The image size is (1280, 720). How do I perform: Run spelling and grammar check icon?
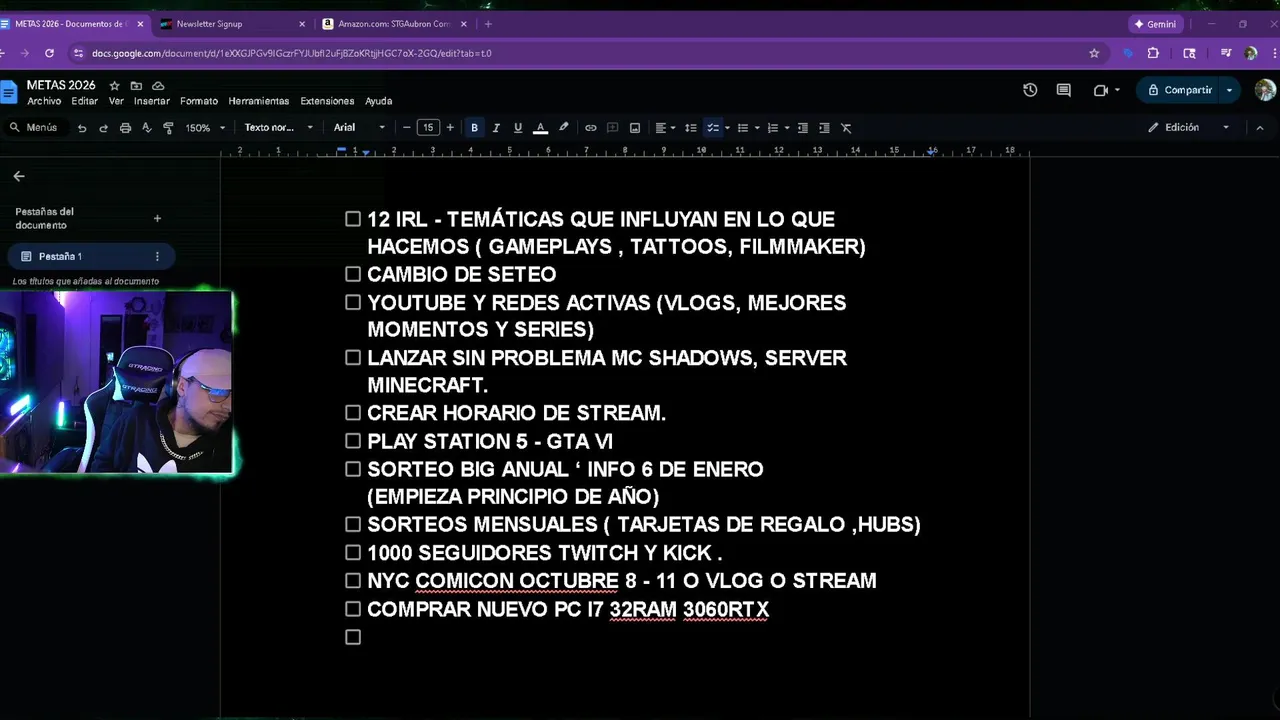coord(147,128)
